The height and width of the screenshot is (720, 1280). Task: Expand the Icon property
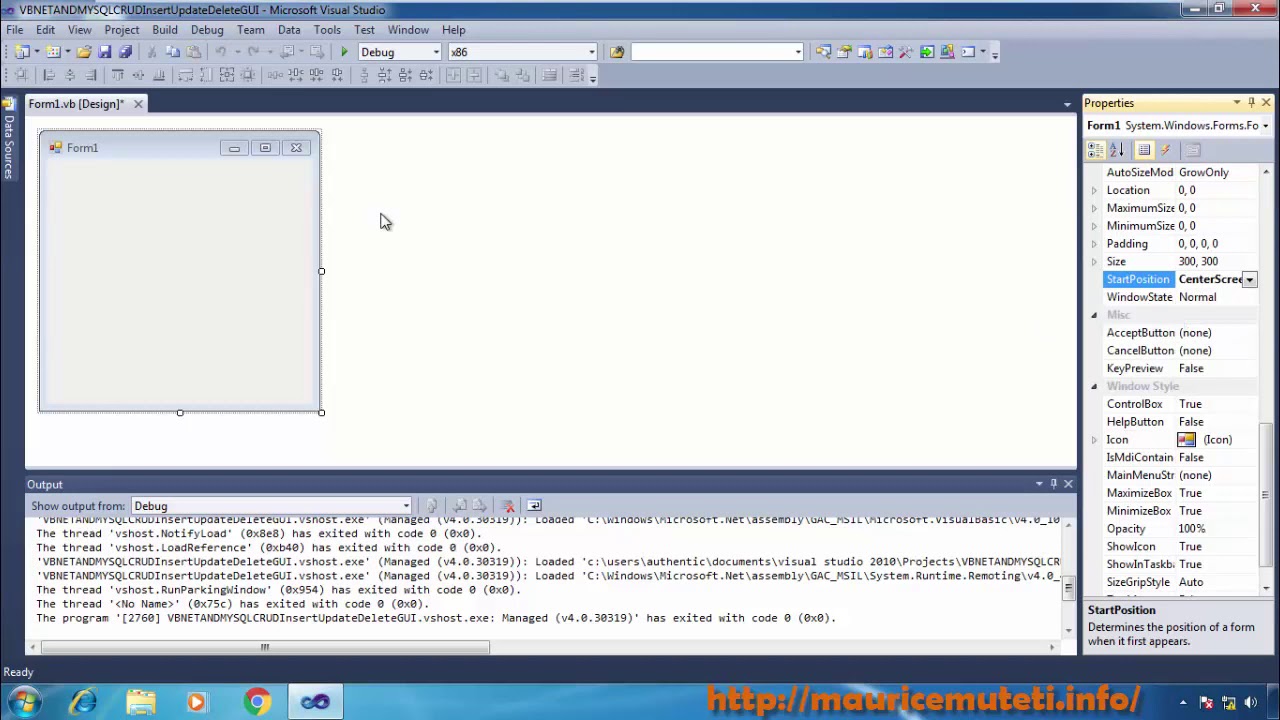click(1094, 440)
